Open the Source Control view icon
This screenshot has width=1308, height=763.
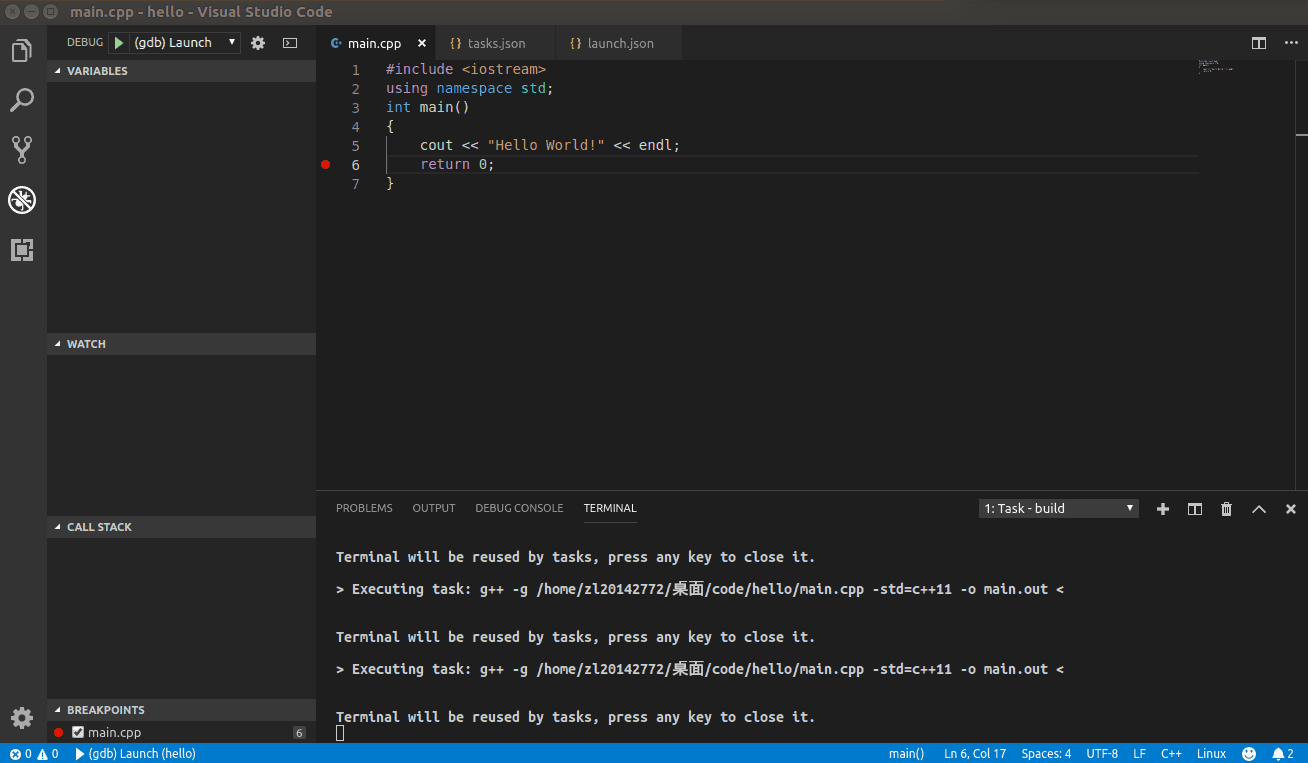pyautogui.click(x=22, y=150)
